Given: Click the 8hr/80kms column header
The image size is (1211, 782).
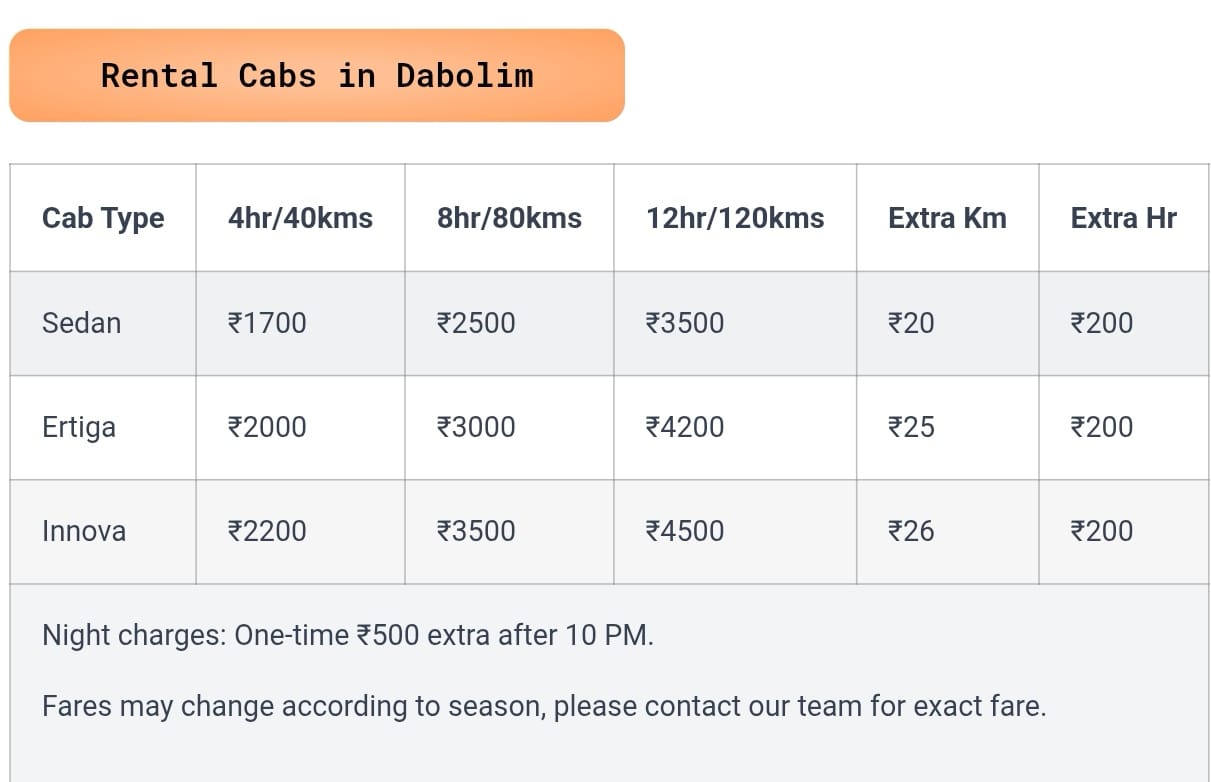Looking at the screenshot, I should tap(509, 218).
